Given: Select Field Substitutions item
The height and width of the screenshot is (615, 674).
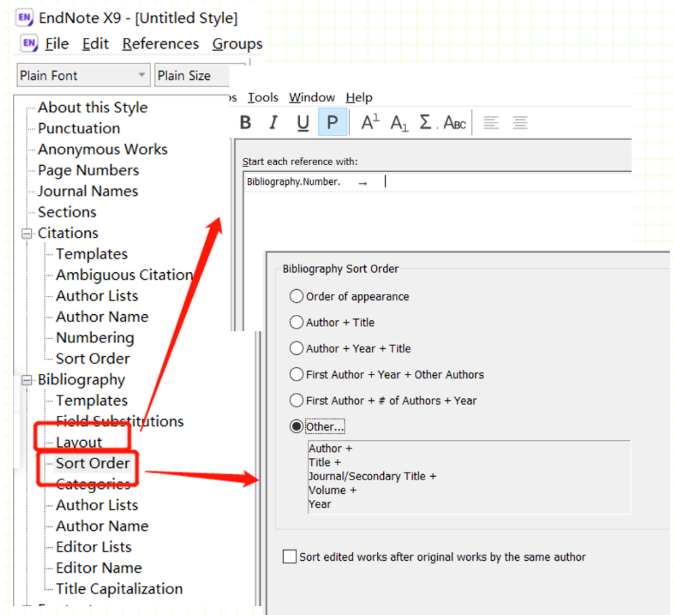Looking at the screenshot, I should click(x=119, y=422).
